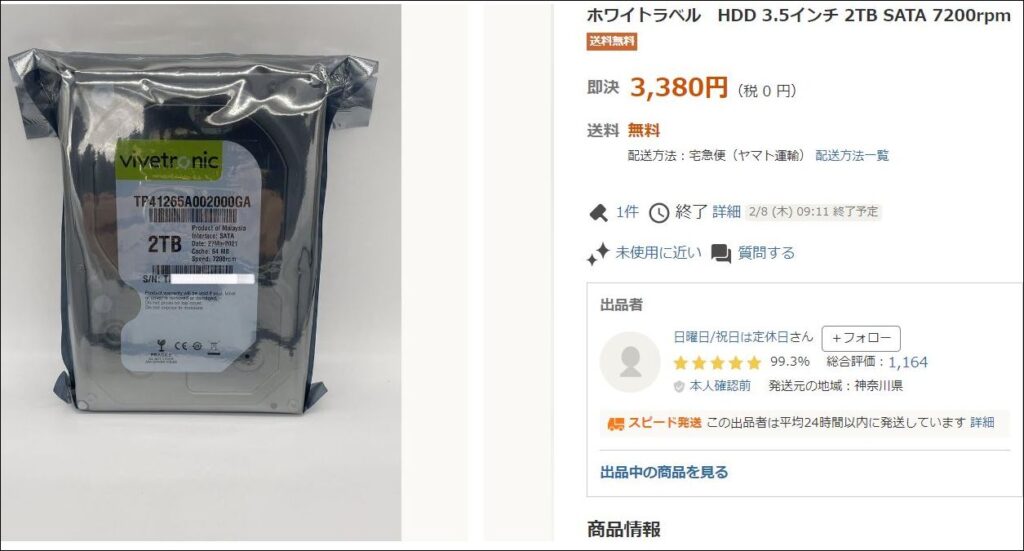Open the 1件 bid count link
The width and height of the screenshot is (1024, 551).
(x=627, y=212)
